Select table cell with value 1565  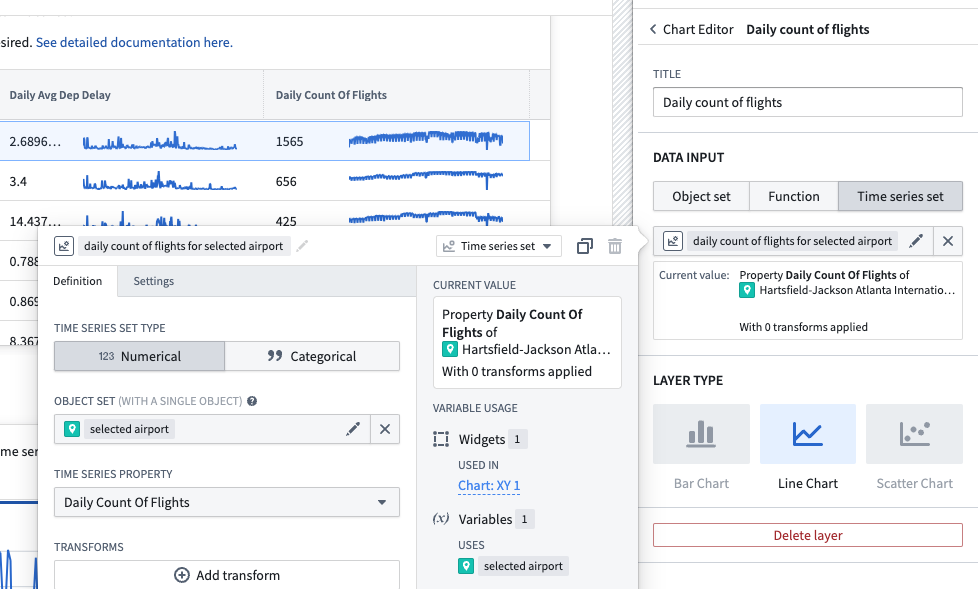(x=289, y=142)
